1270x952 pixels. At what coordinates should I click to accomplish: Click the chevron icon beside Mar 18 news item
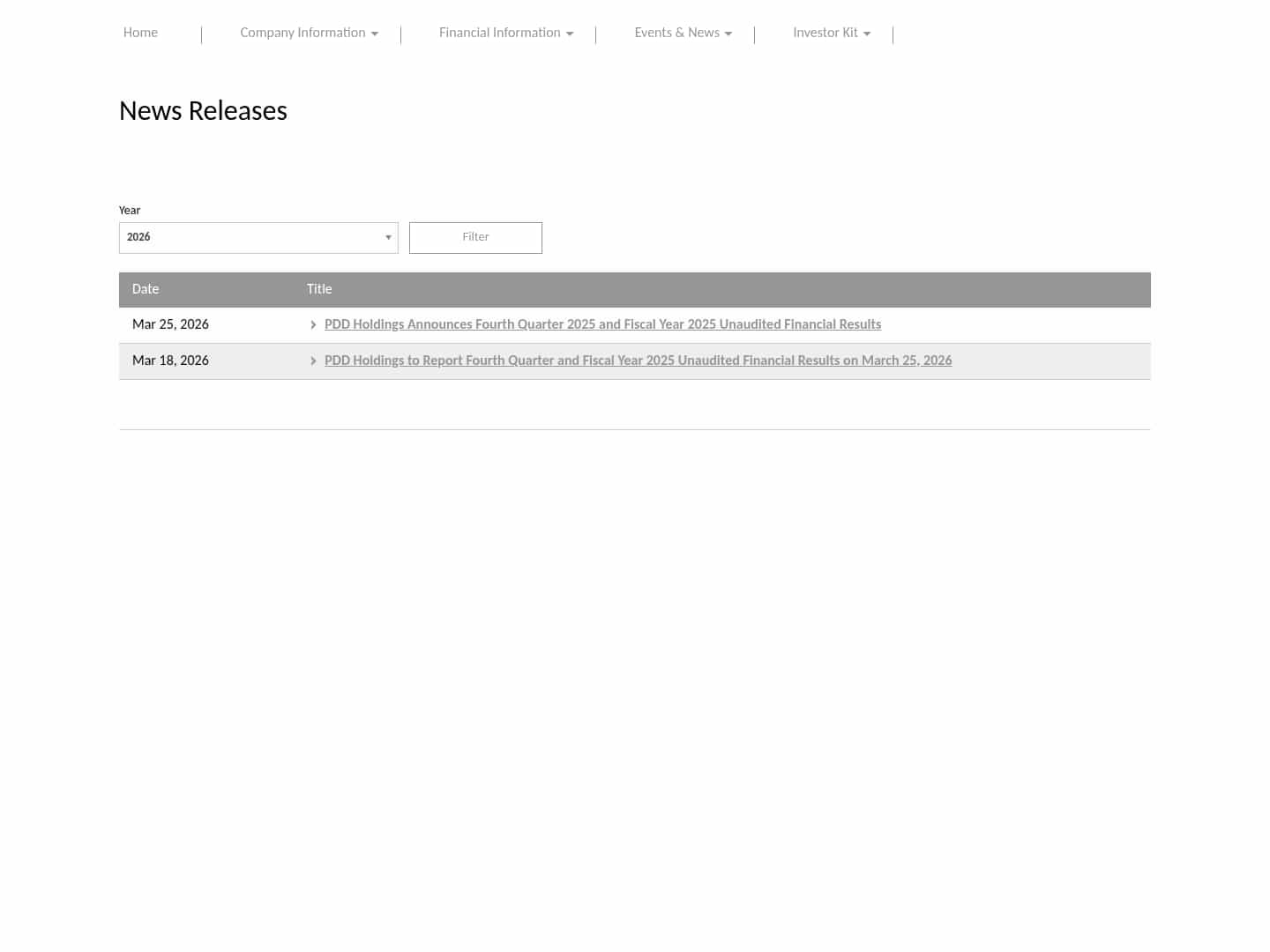tap(314, 361)
